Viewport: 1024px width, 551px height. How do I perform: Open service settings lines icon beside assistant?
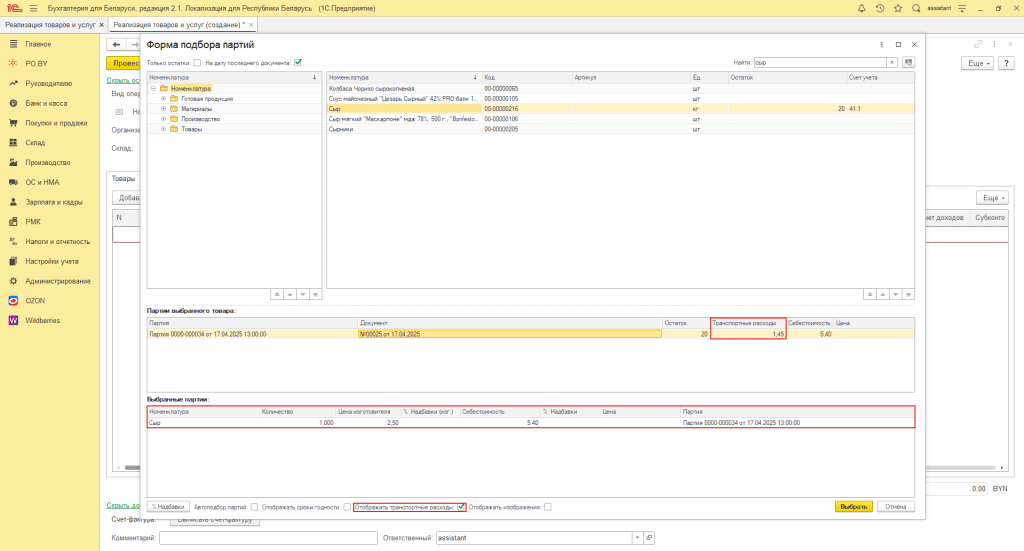coord(962,8)
